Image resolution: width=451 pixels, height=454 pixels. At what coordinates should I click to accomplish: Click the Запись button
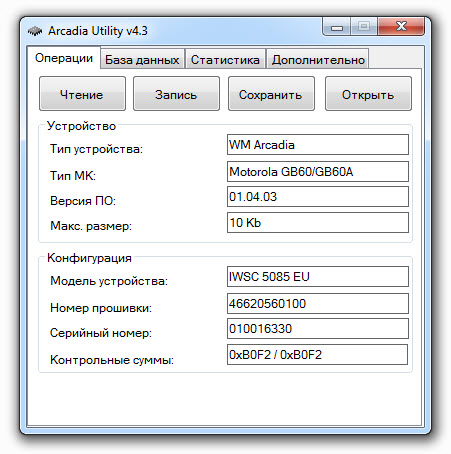tap(176, 94)
